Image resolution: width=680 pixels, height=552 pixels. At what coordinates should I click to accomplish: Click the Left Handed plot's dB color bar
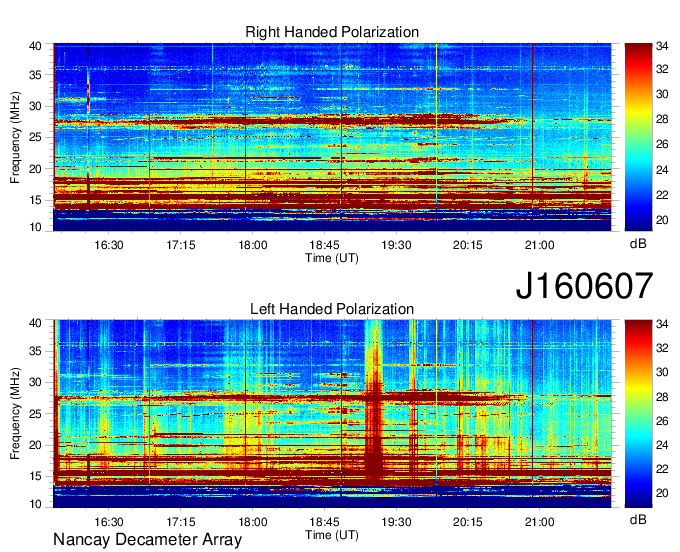coord(638,413)
